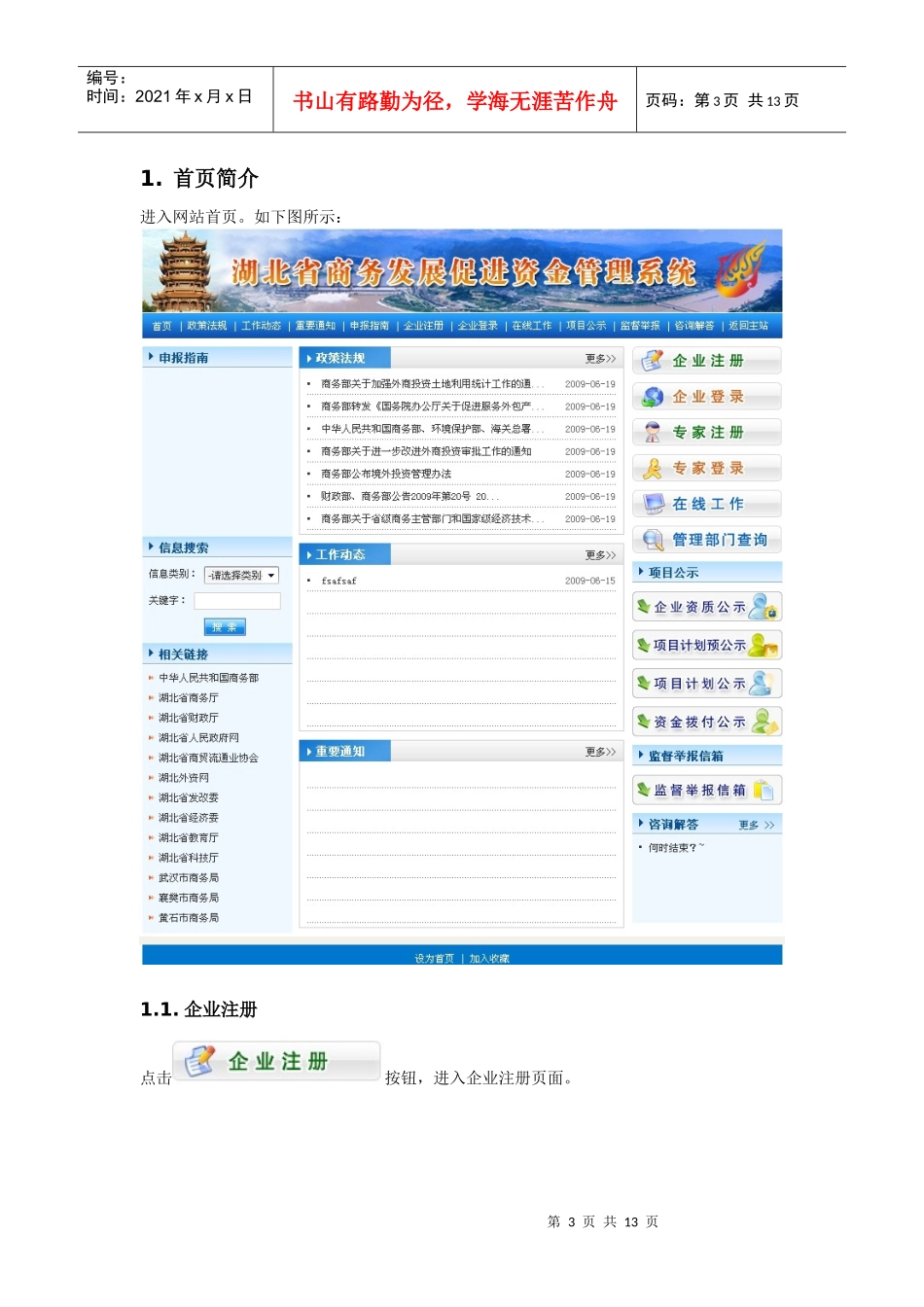This screenshot has height=1307, width=924.
Task: Open link 湖北省商贸流通业协会
Action: coord(209,758)
